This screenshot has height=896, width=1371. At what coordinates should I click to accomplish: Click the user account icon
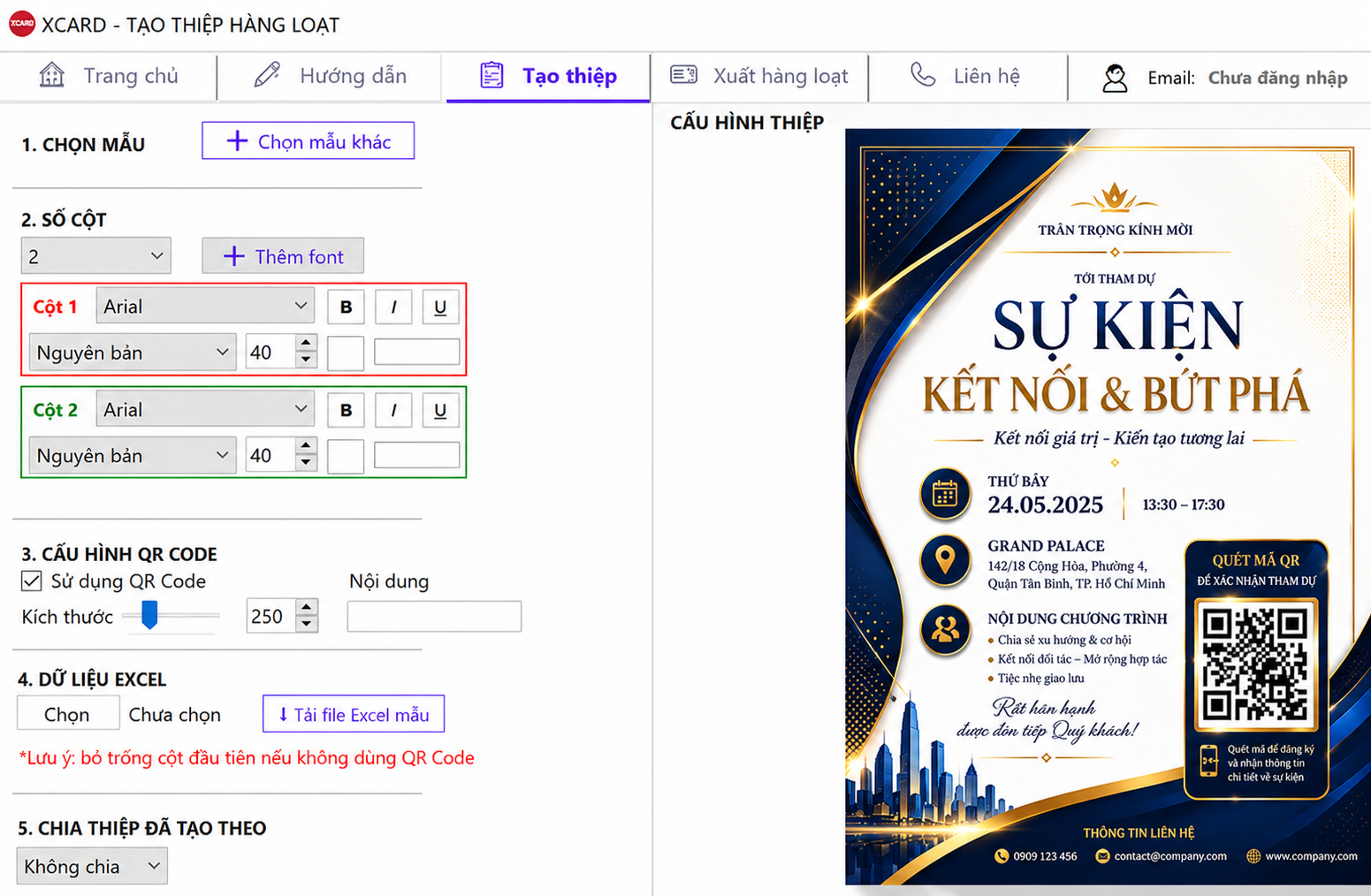tap(1115, 78)
